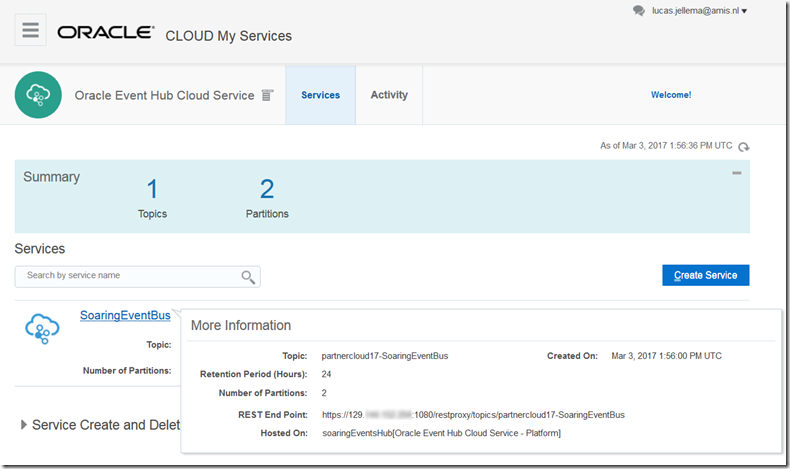
Task: Refresh the page data timestamp
Action: pyautogui.click(x=743, y=147)
